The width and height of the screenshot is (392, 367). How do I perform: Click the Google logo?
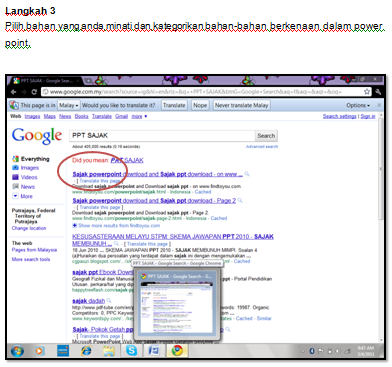coord(37,136)
